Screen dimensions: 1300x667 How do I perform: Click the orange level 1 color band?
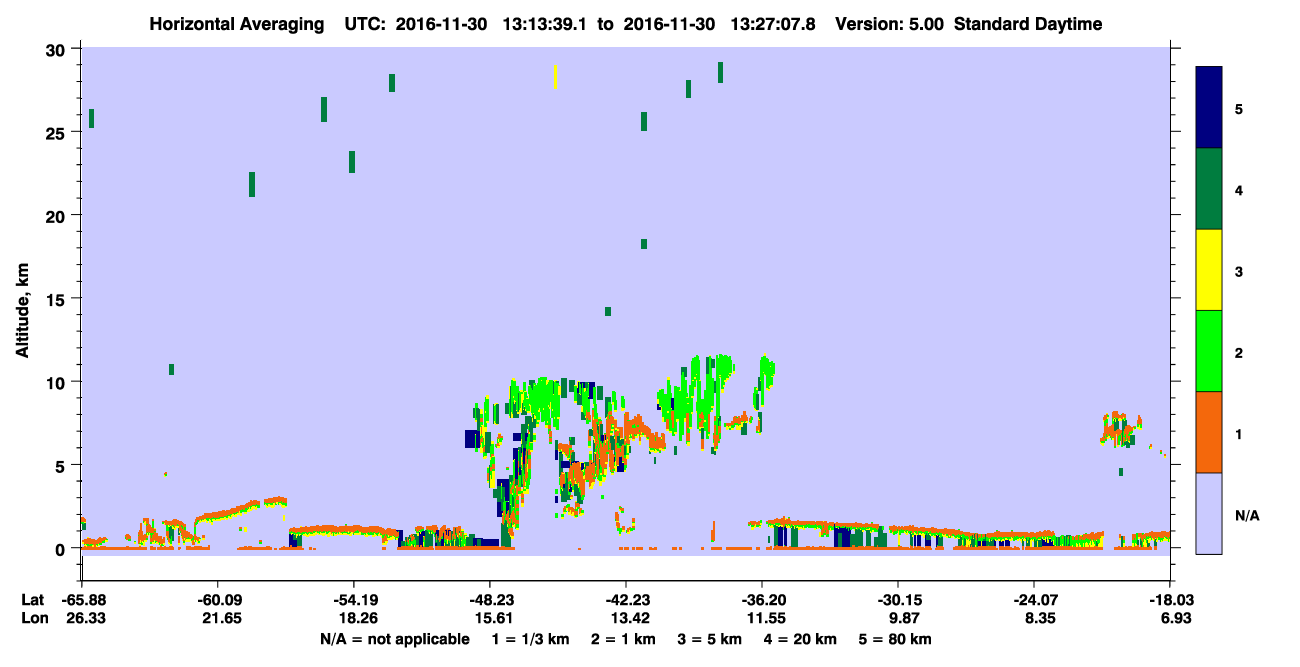[x=1209, y=432]
